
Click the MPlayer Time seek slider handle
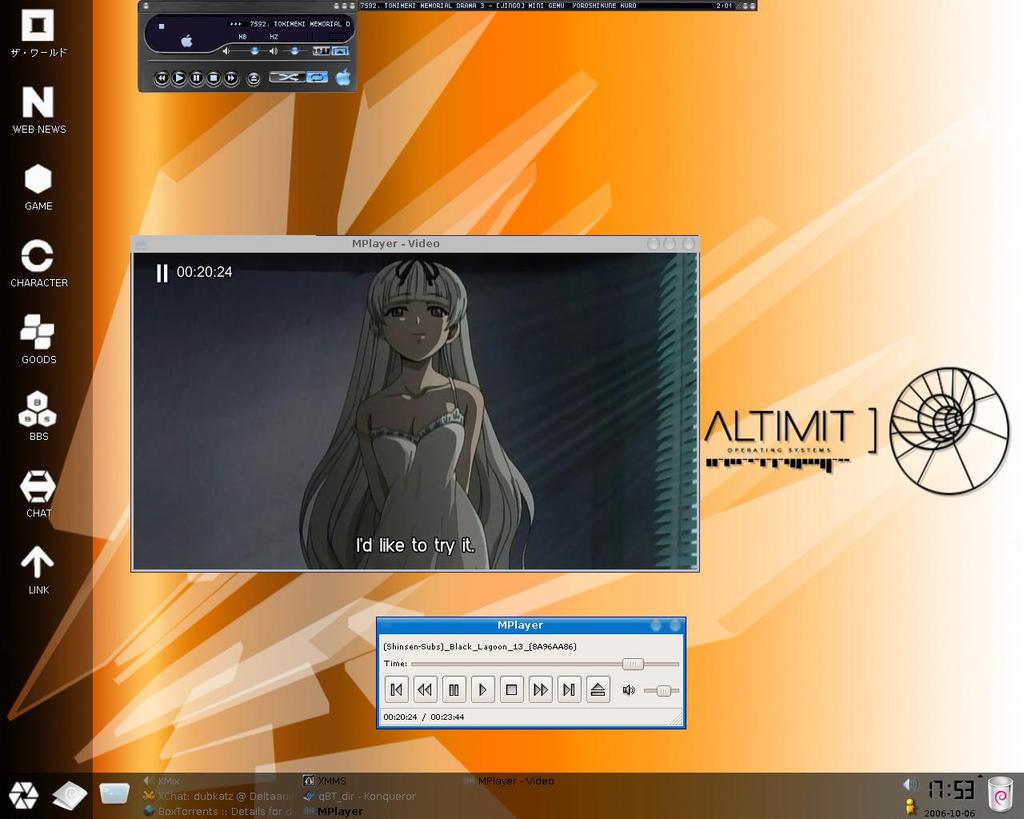[x=632, y=664]
